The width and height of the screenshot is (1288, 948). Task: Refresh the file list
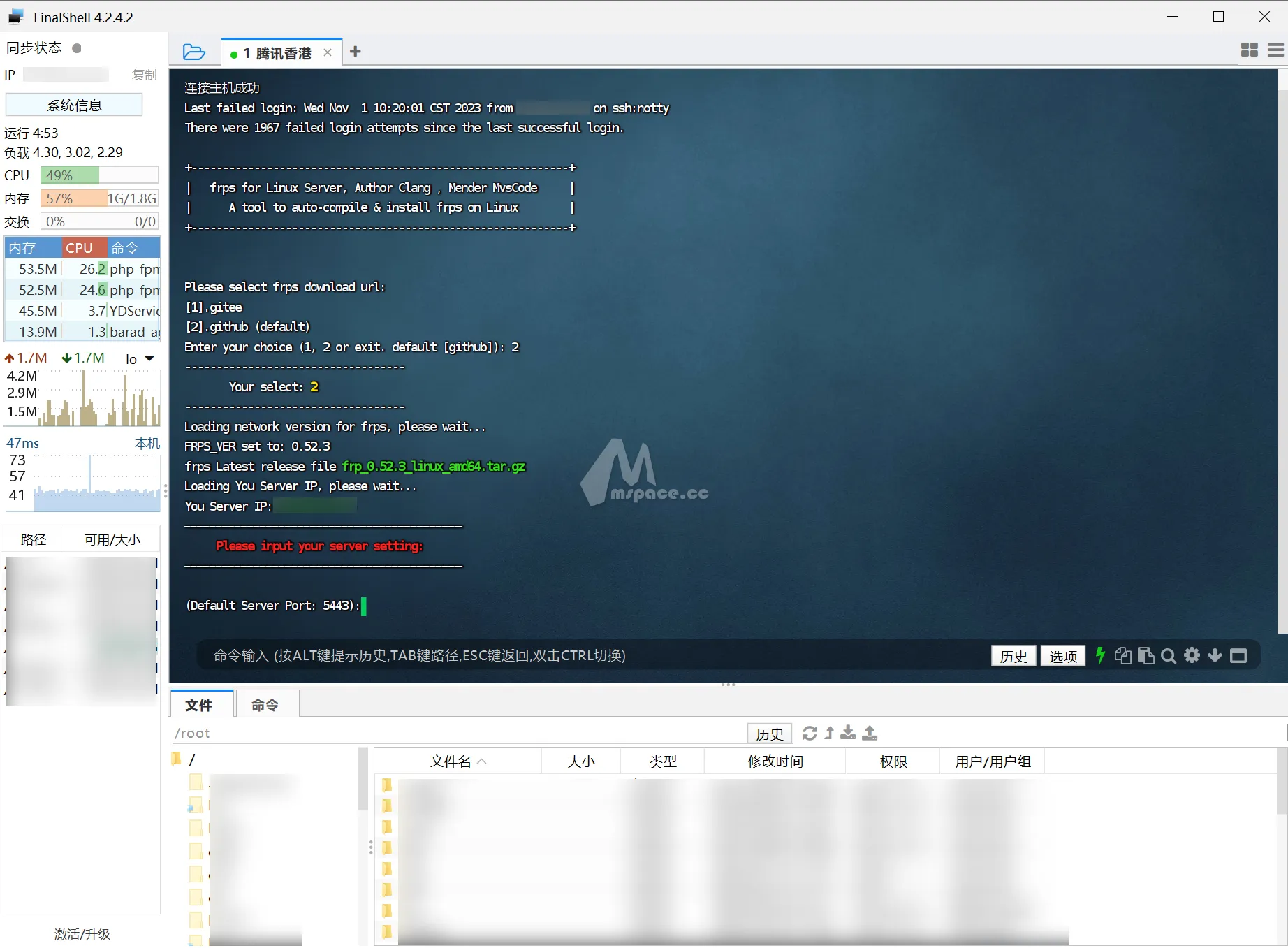pos(810,733)
